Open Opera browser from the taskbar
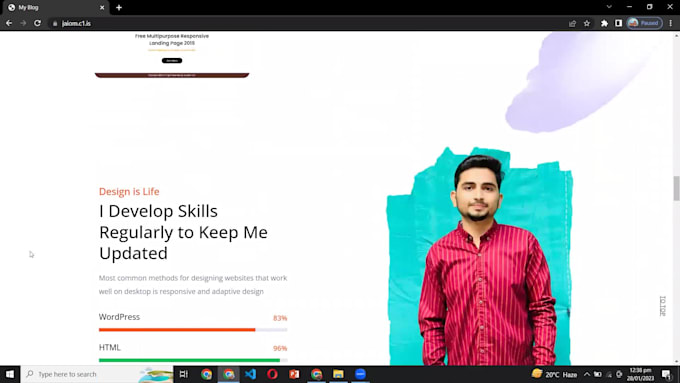 [x=272, y=374]
